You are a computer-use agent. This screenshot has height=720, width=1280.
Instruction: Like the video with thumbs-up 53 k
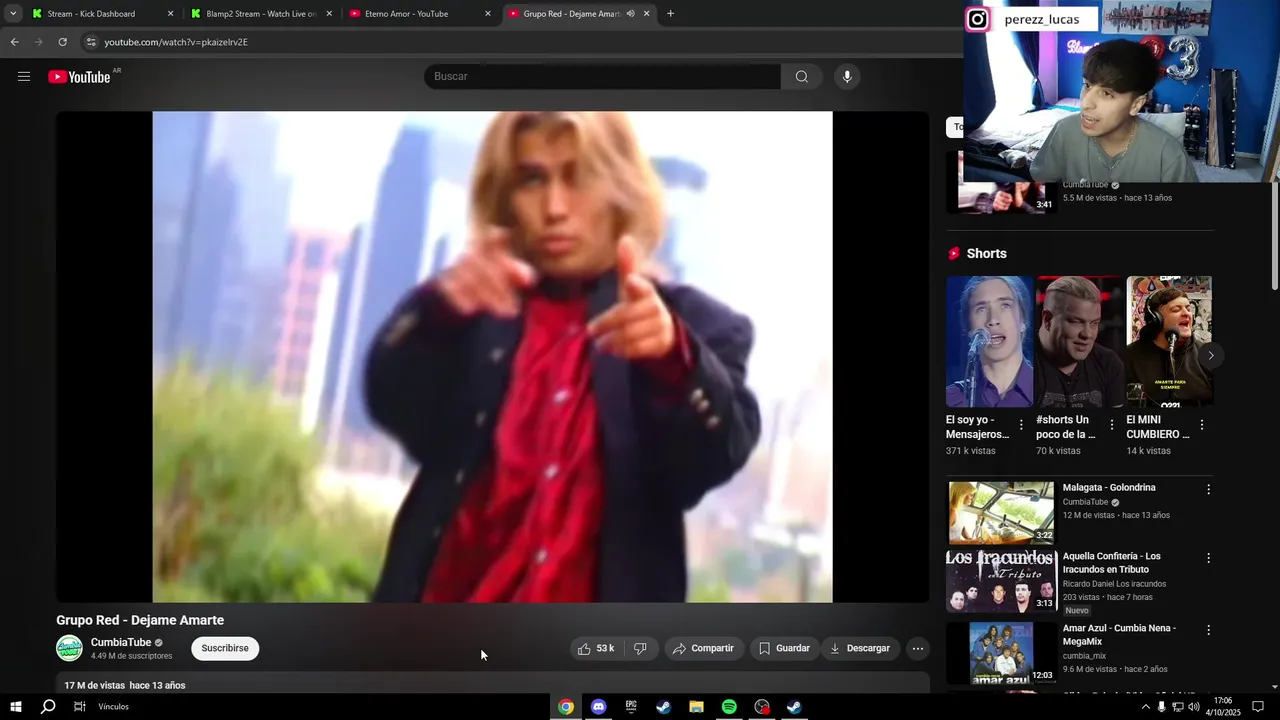coord(596,648)
